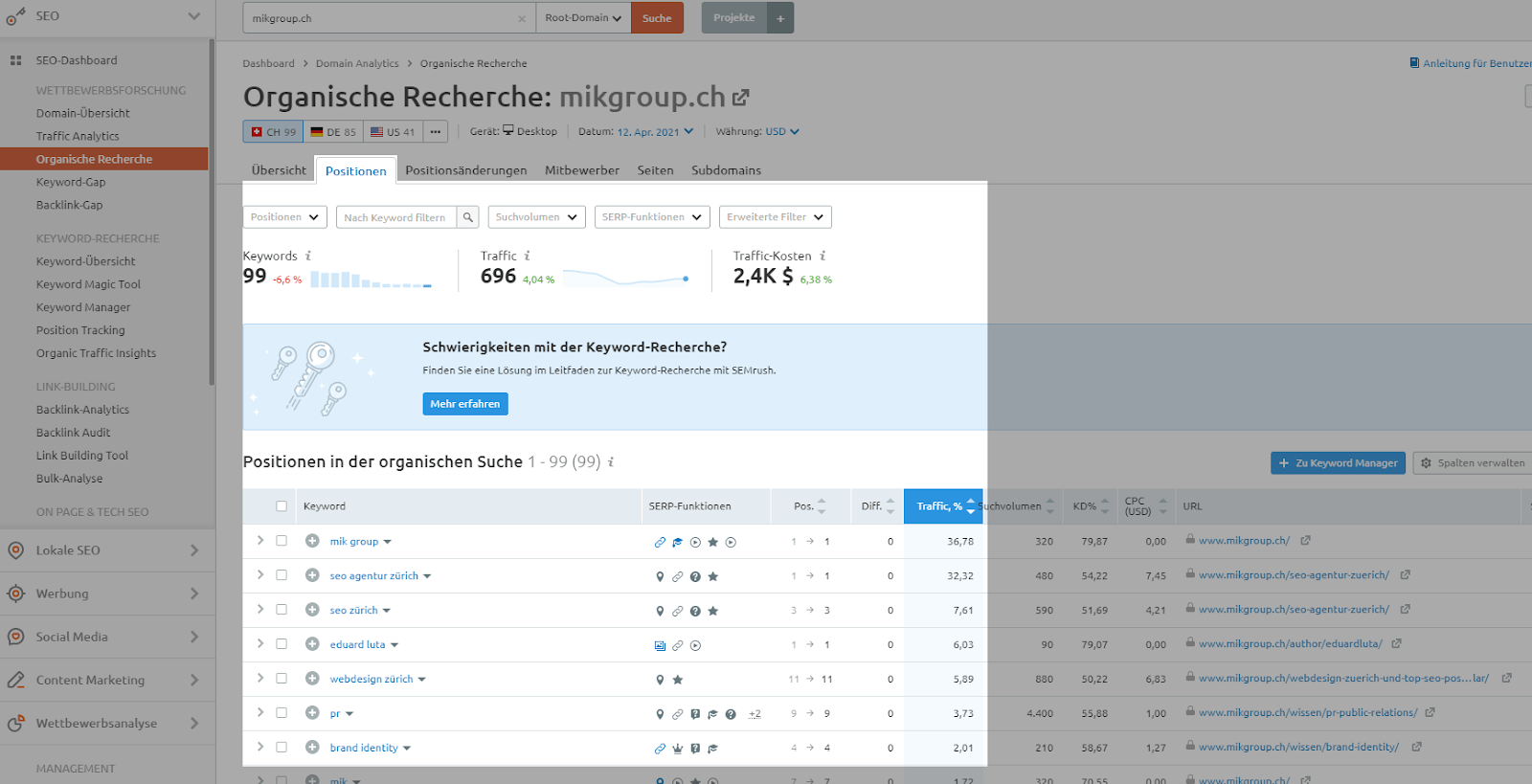Screen dimensions: 1532x784
Task: Select the DE 85 database tab
Action: tap(333, 132)
